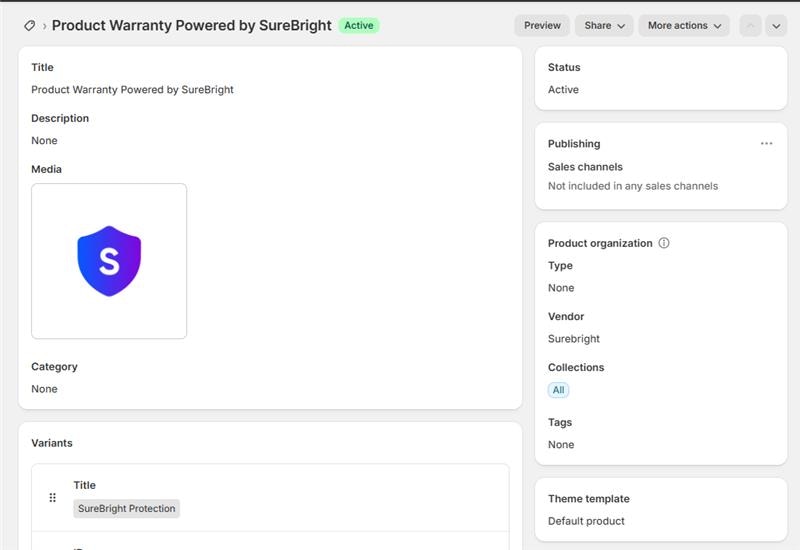Screen dimensions: 800x550
Task: Click the Variants section heading
Action: click(x=52, y=443)
